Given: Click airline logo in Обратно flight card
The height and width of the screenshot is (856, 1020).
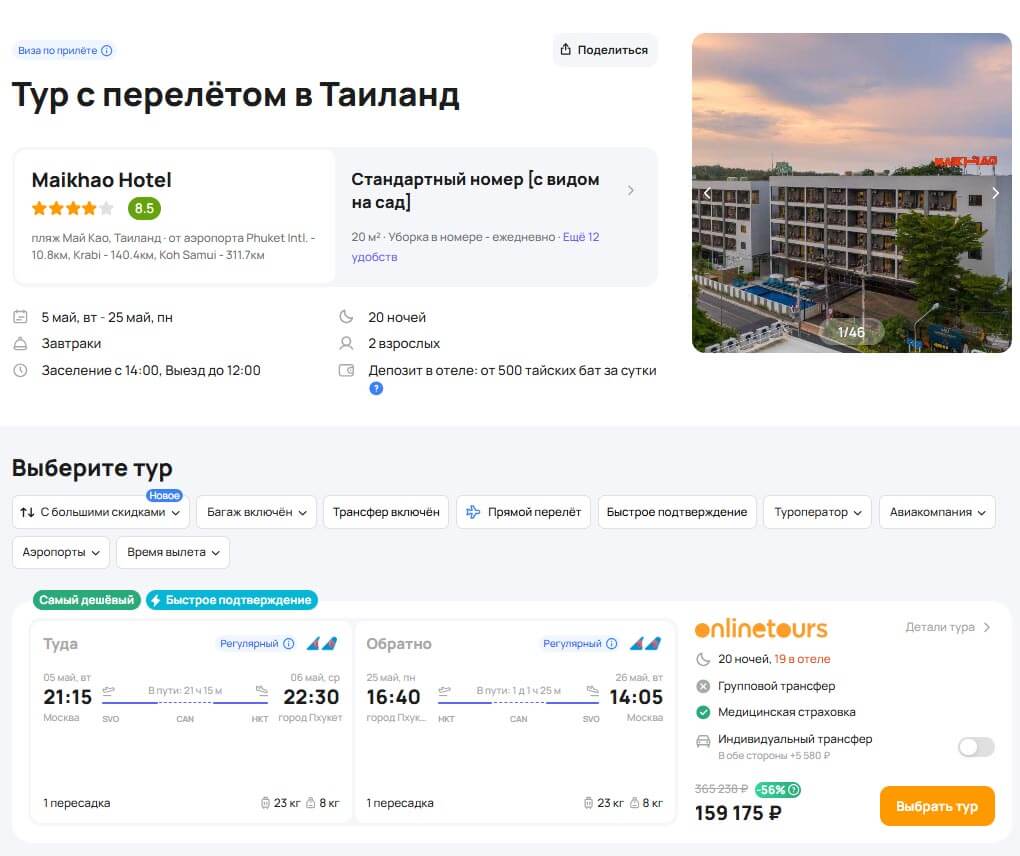Looking at the screenshot, I should coord(645,644).
